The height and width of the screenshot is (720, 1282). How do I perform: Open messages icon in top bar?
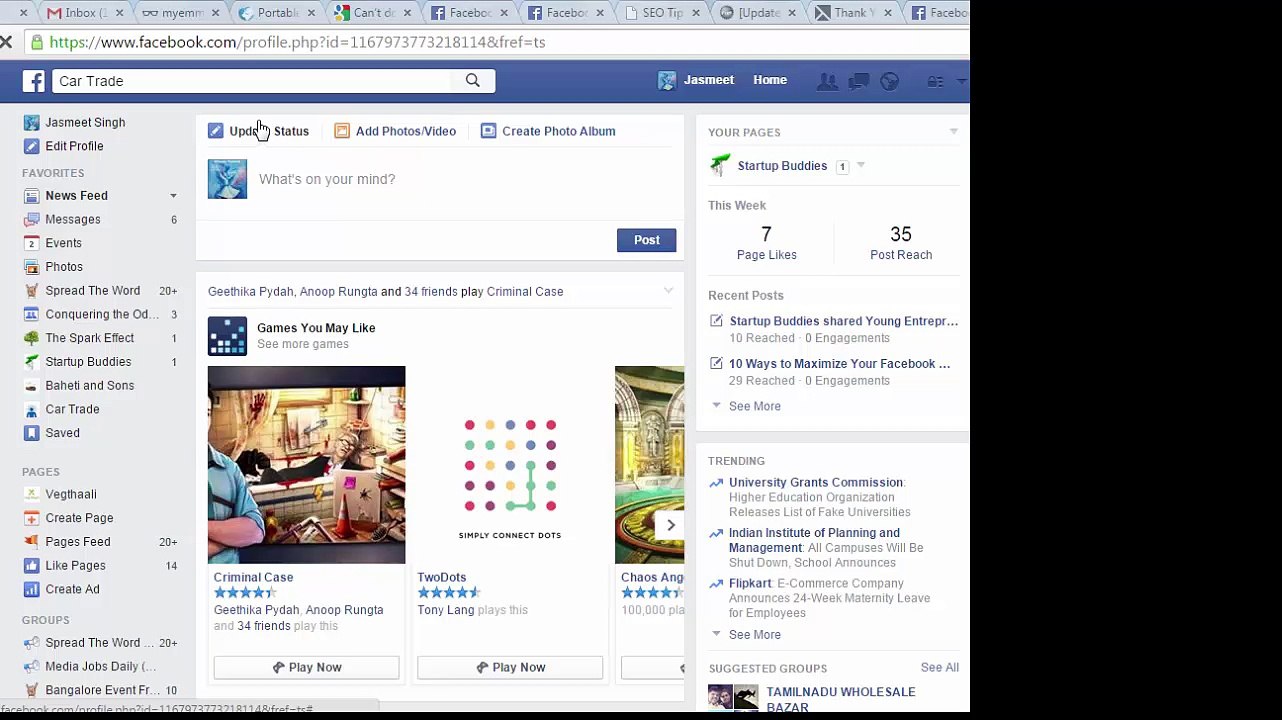858,81
